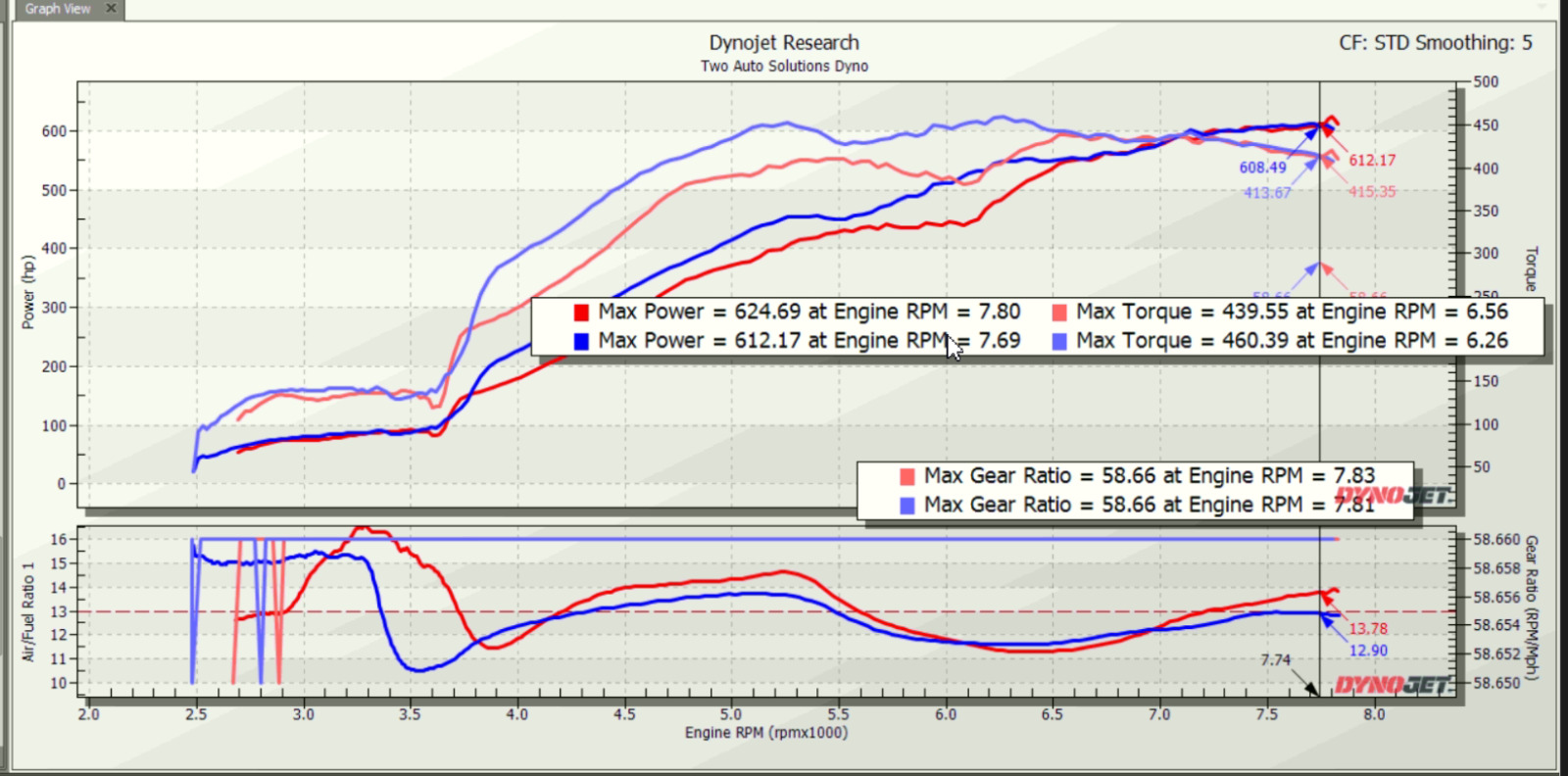
Task: Click the red 13.78 air/fuel value
Action: pyautogui.click(x=1368, y=629)
